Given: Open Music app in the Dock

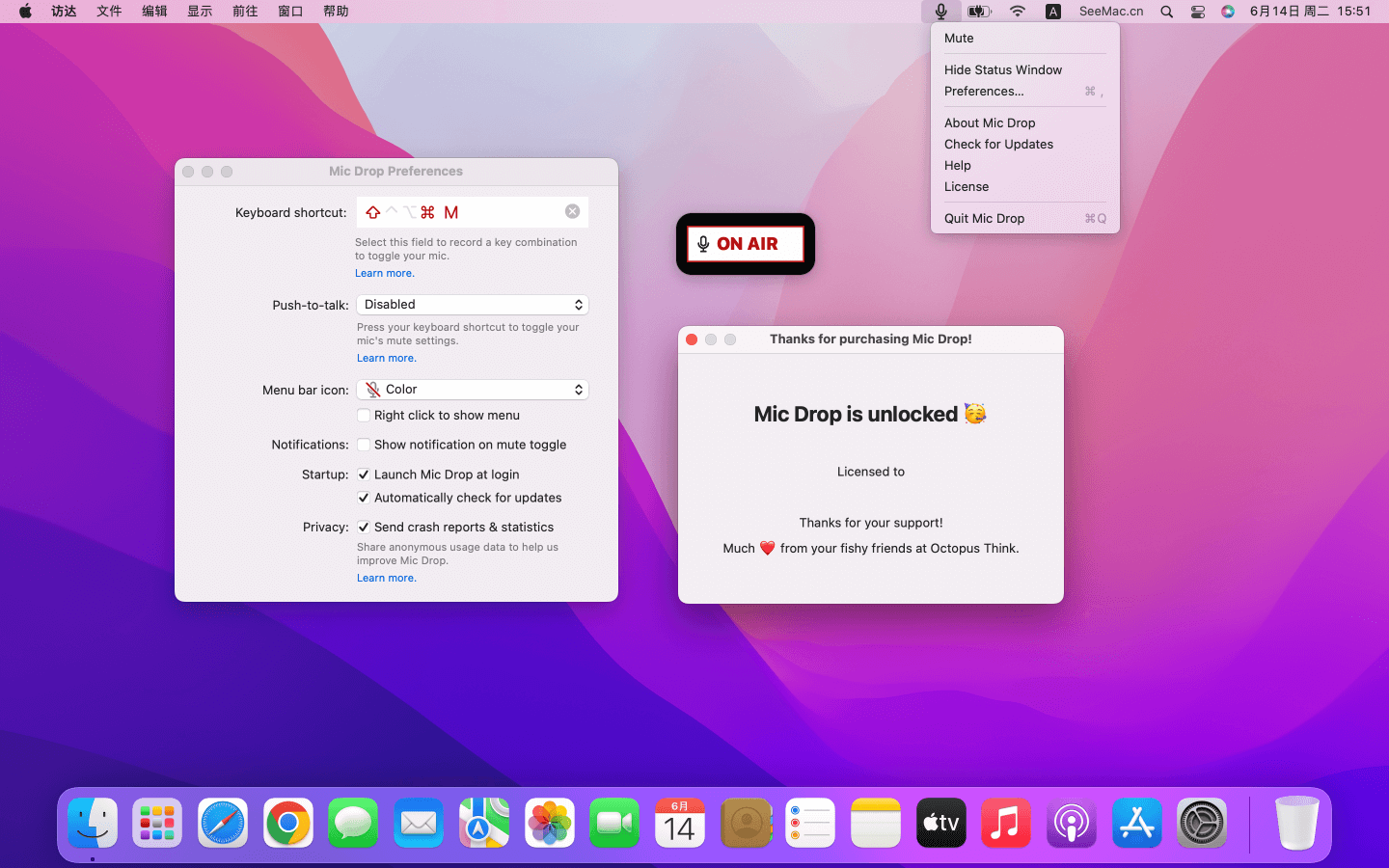Looking at the screenshot, I should coord(1006,824).
